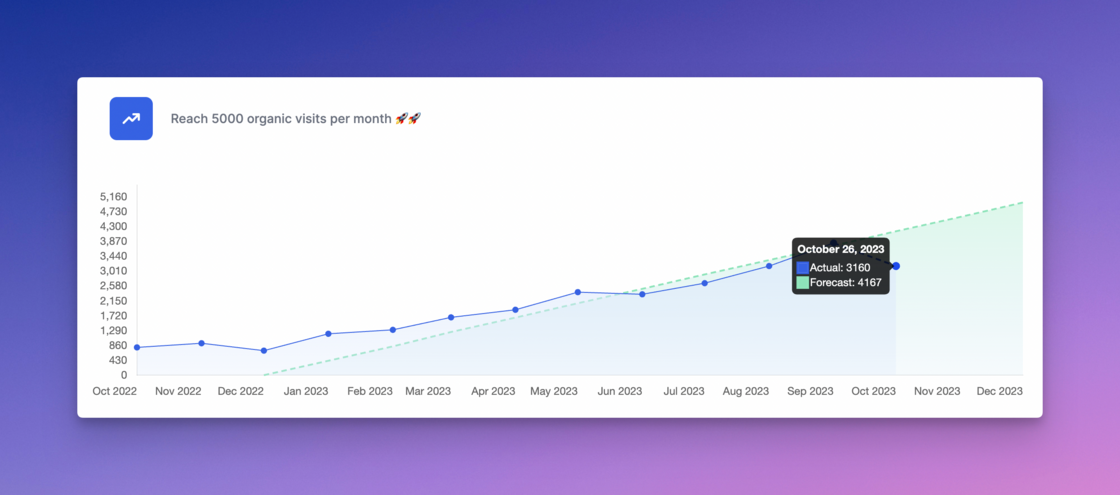This screenshot has height=495, width=1120.
Task: Select the Nov 2022 actual data point
Action: click(x=201, y=343)
